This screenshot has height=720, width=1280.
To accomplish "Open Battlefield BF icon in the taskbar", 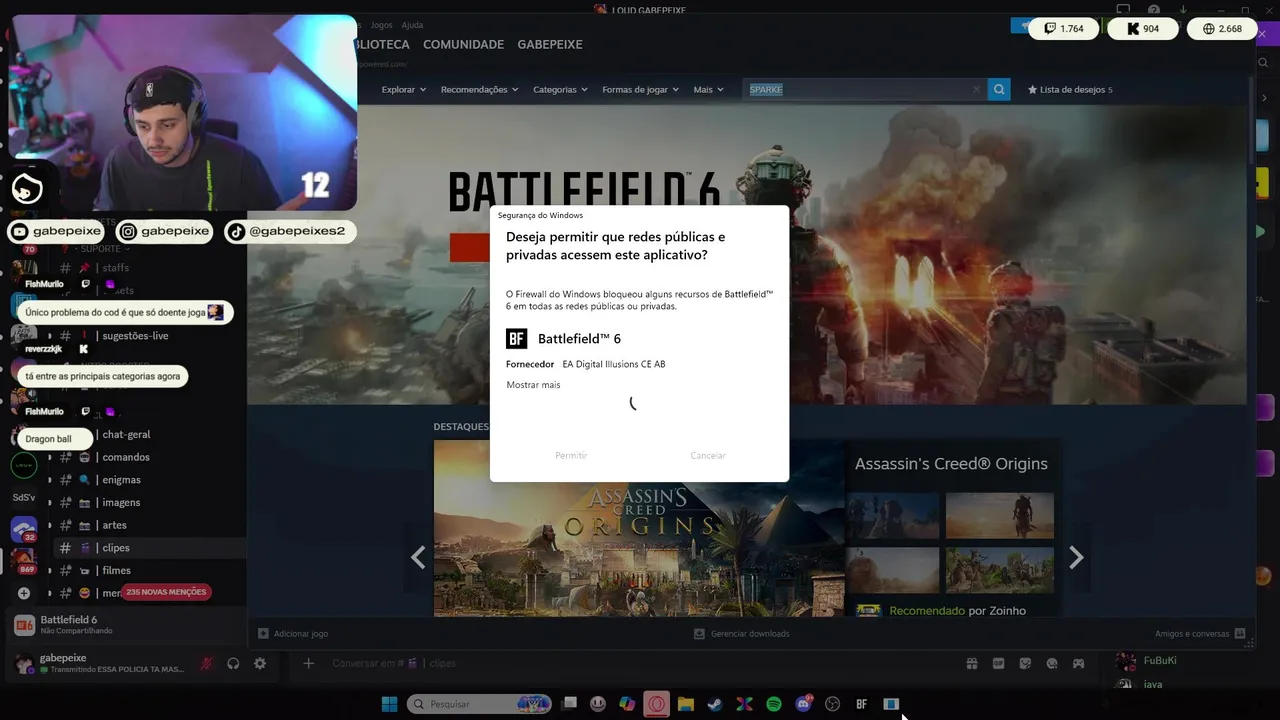I will click(861, 704).
